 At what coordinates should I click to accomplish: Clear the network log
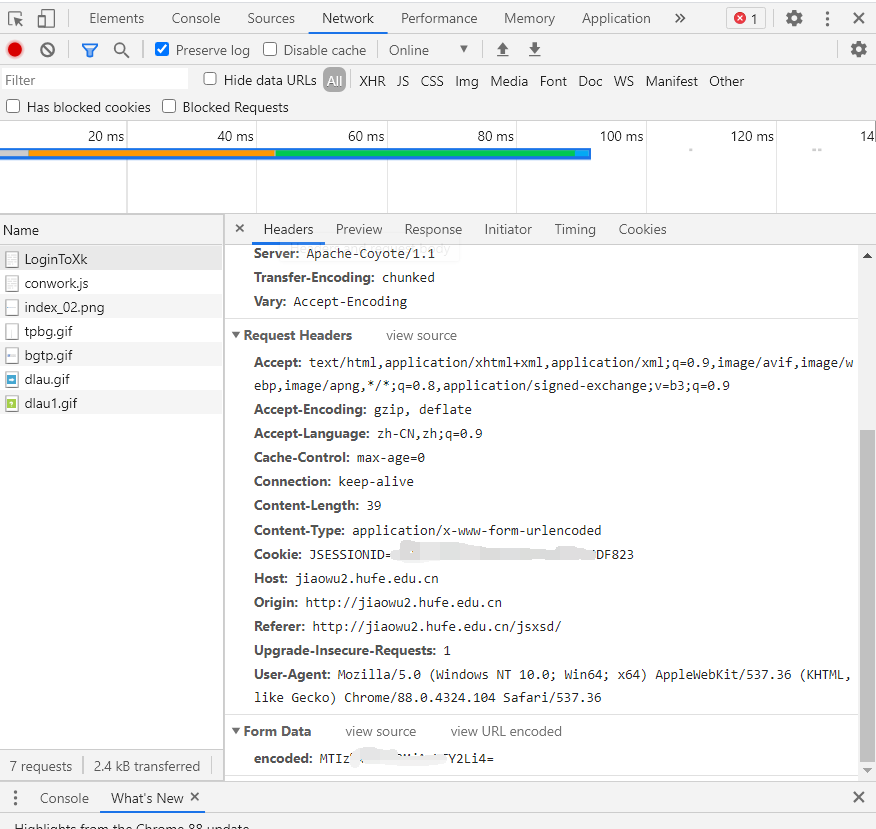(47, 50)
